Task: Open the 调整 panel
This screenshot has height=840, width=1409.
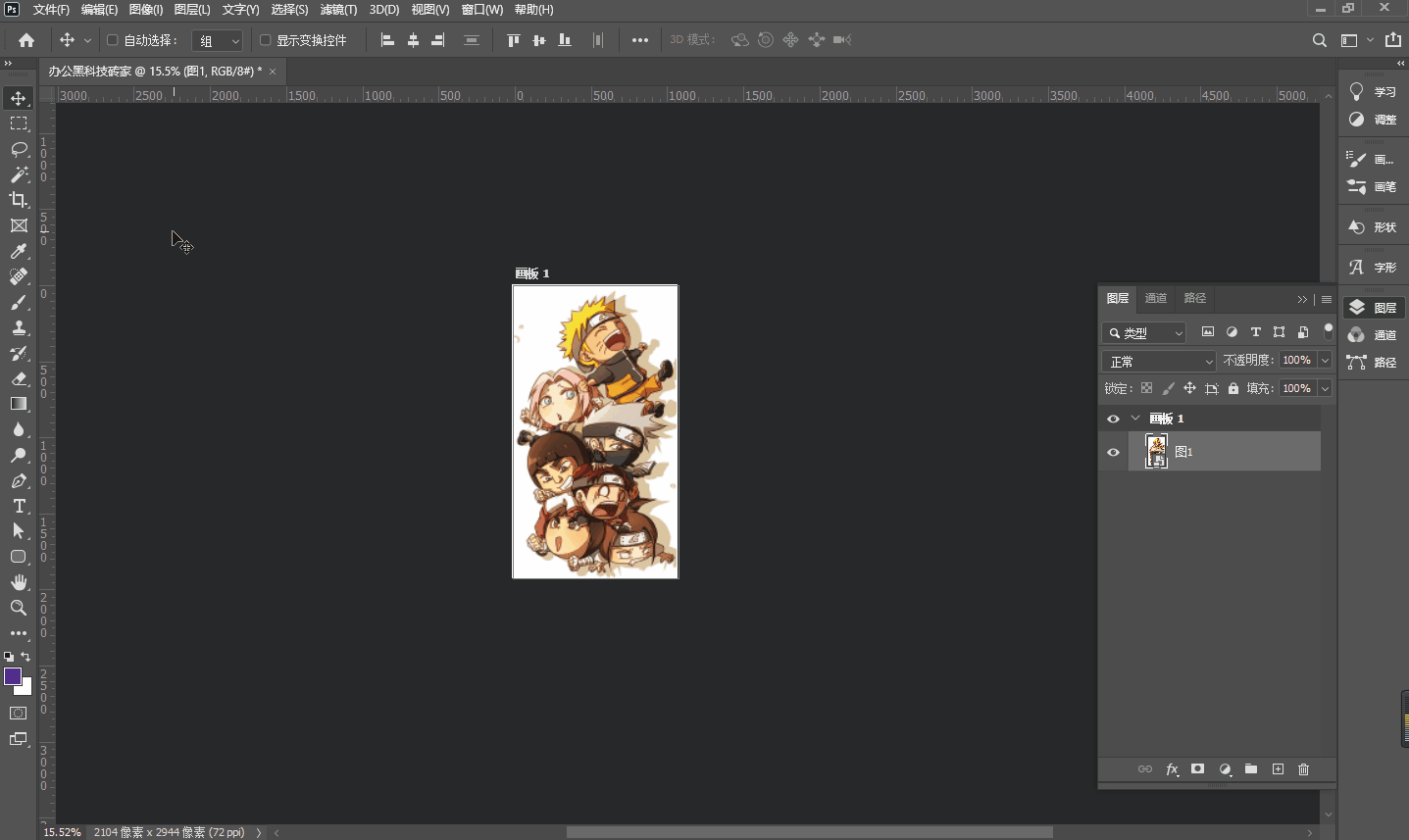Action: pos(1373,119)
